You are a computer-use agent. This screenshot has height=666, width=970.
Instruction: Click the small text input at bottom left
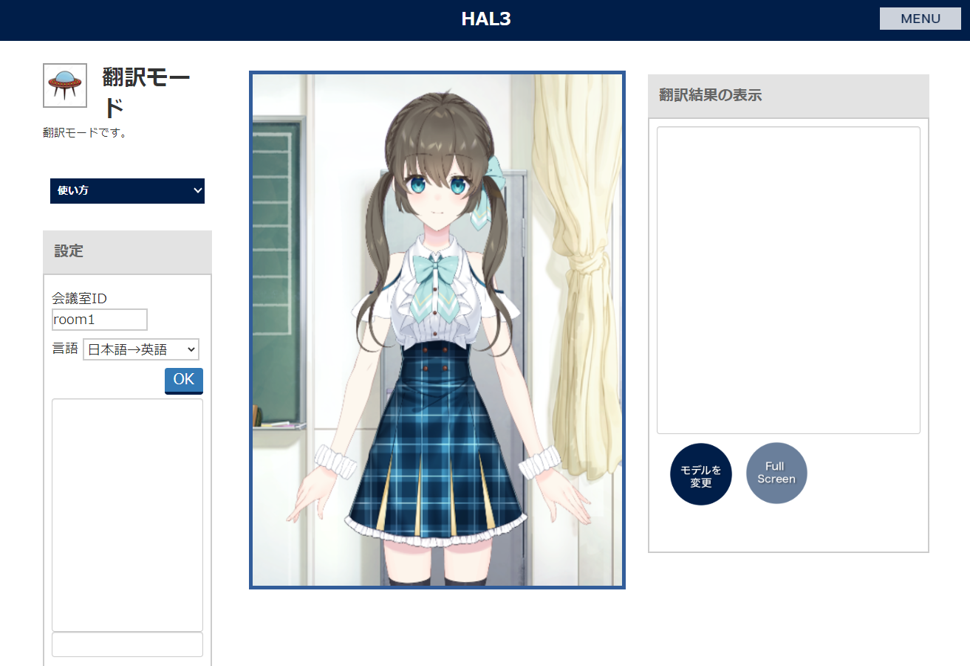[127, 644]
